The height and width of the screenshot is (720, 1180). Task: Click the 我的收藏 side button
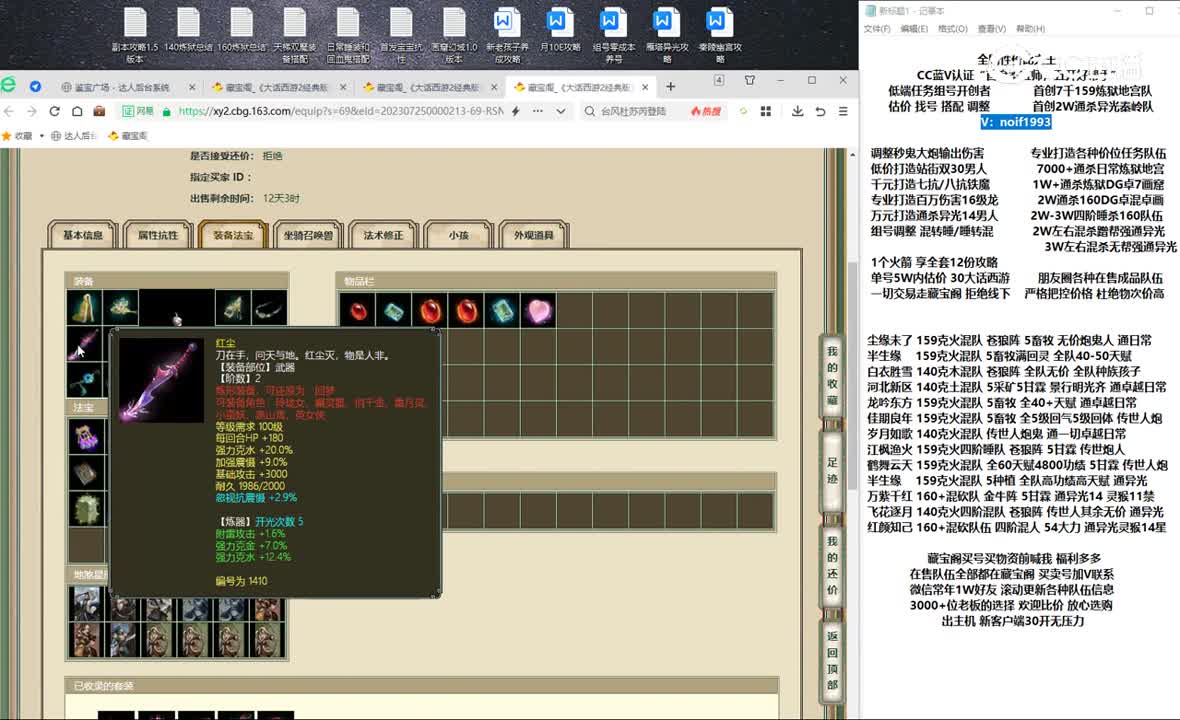[832, 375]
